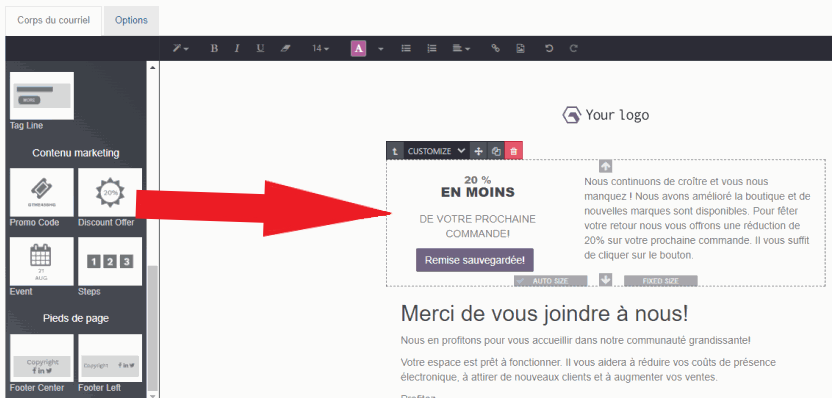Toggle underline formatting

click(260, 48)
